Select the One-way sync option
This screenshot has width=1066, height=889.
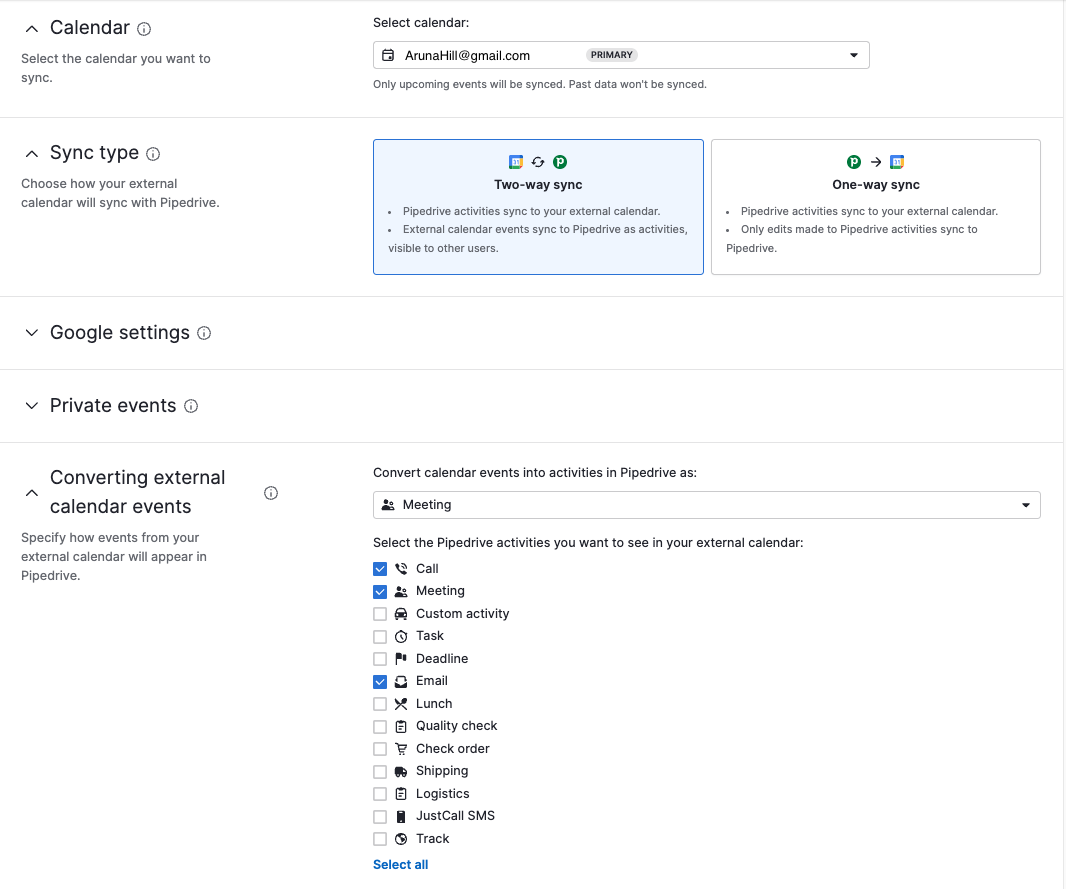pyautogui.click(x=875, y=207)
